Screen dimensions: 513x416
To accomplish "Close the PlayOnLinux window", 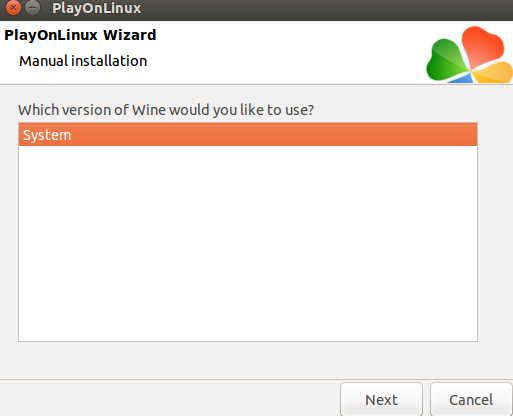I will 13,7.
